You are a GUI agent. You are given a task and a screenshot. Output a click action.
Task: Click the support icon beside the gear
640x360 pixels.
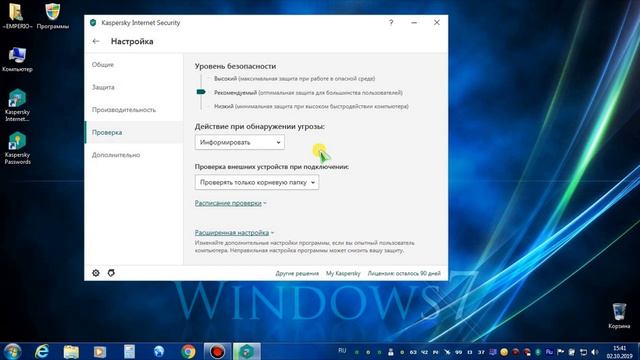tap(111, 273)
